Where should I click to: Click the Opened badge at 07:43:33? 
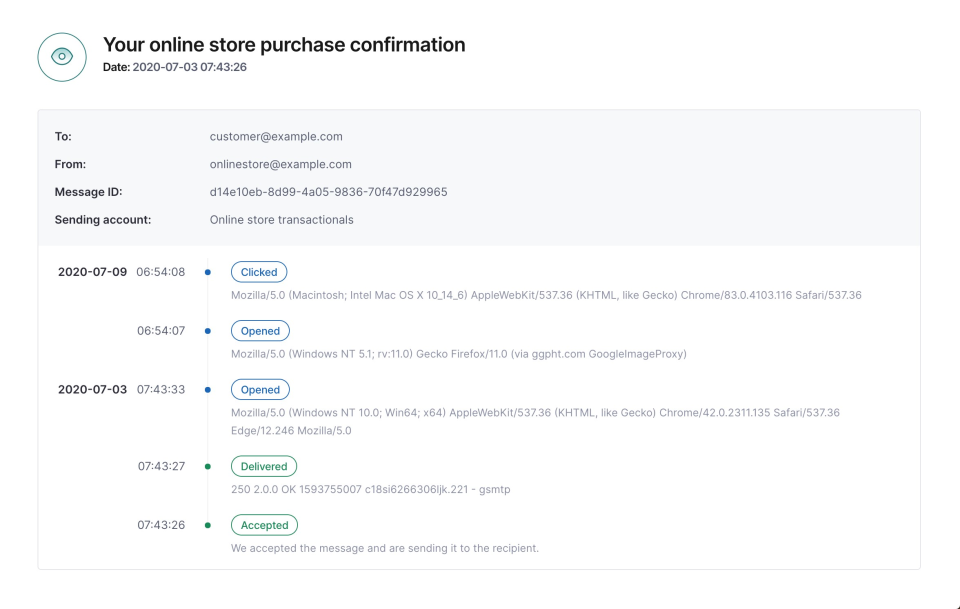pos(260,390)
